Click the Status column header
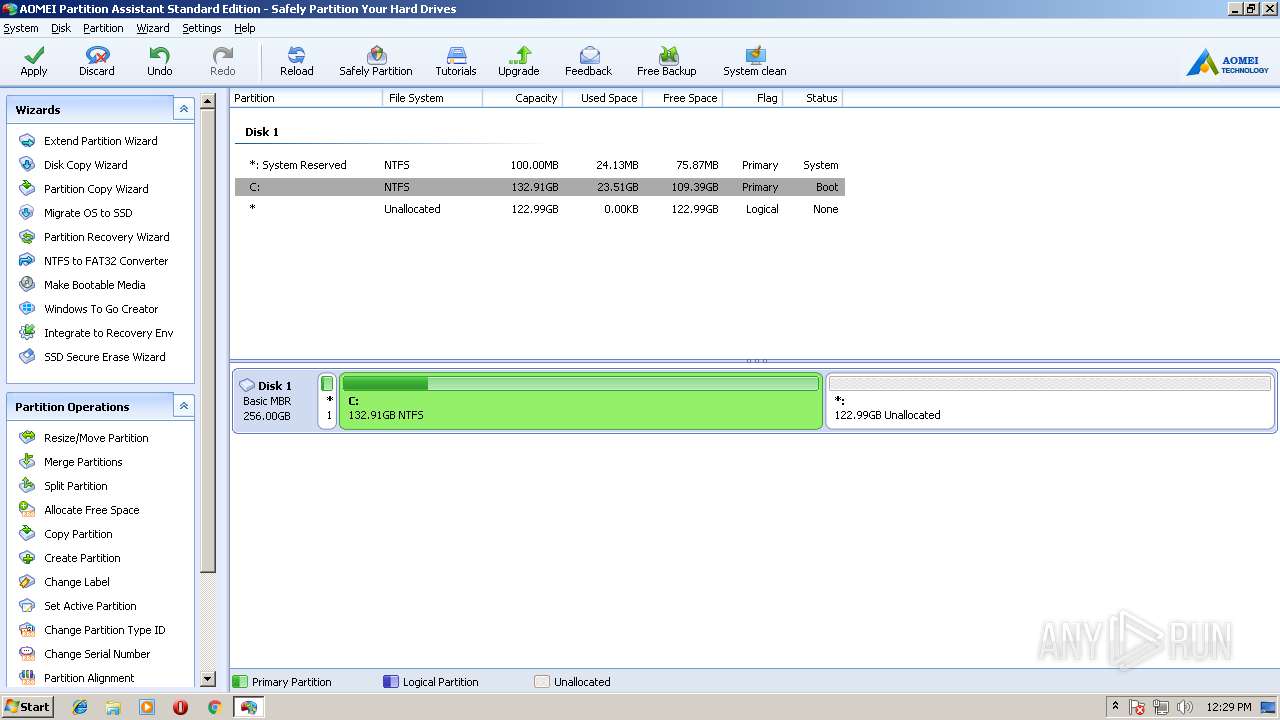 click(x=812, y=98)
